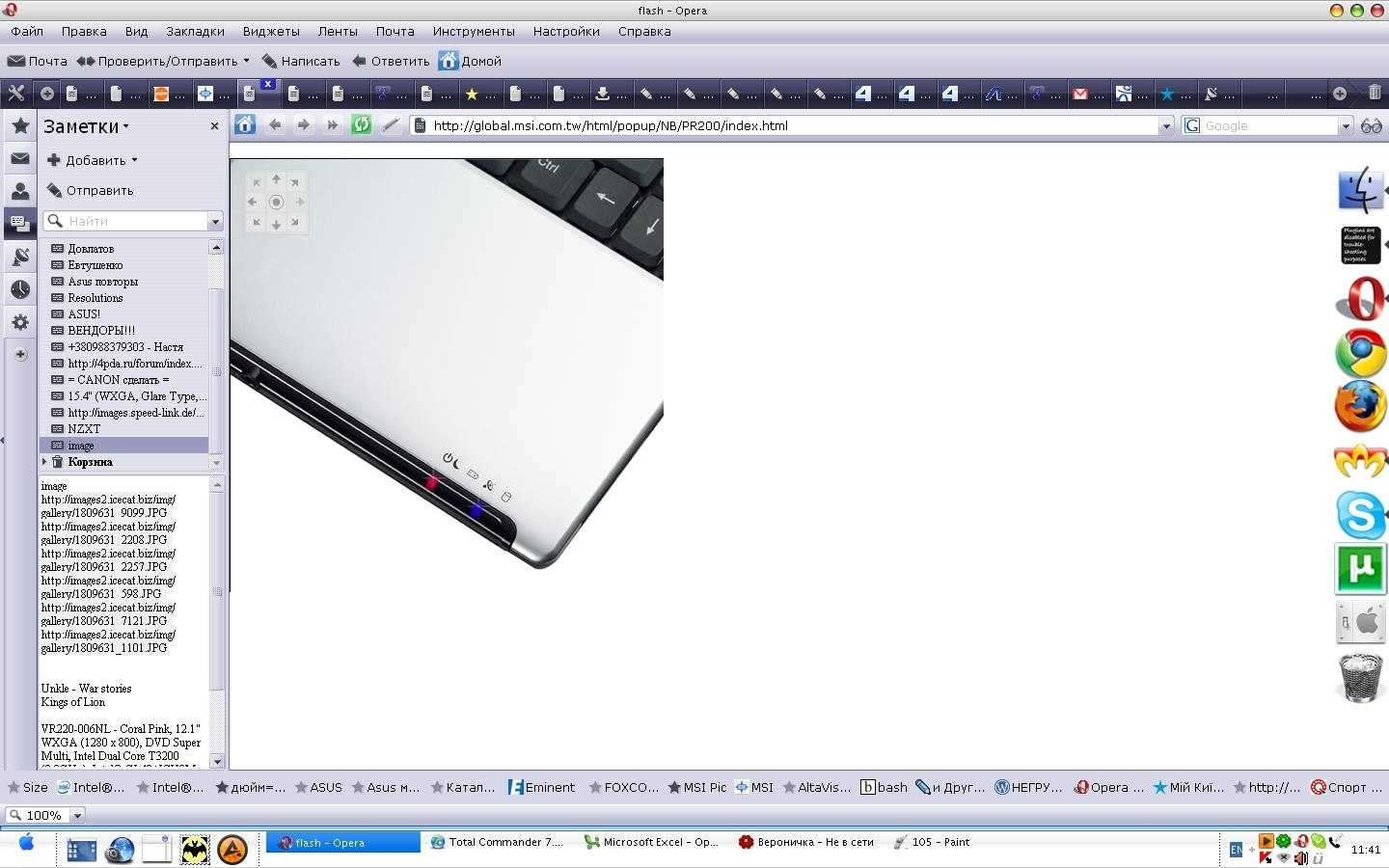Open the Добавить dropdown in notes
1389x868 pixels.
tap(134, 160)
